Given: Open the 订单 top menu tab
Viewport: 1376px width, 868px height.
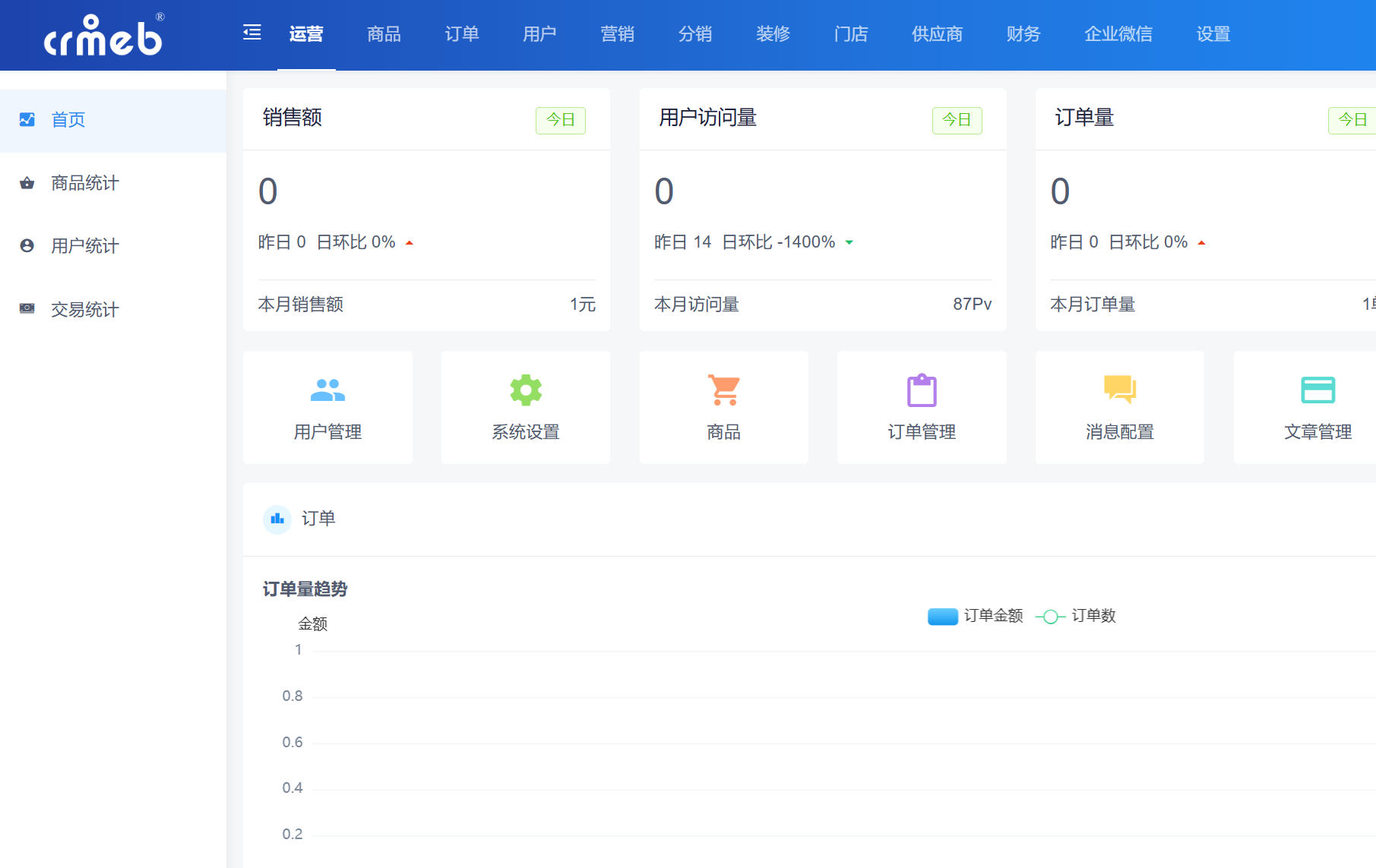Looking at the screenshot, I should [x=462, y=34].
